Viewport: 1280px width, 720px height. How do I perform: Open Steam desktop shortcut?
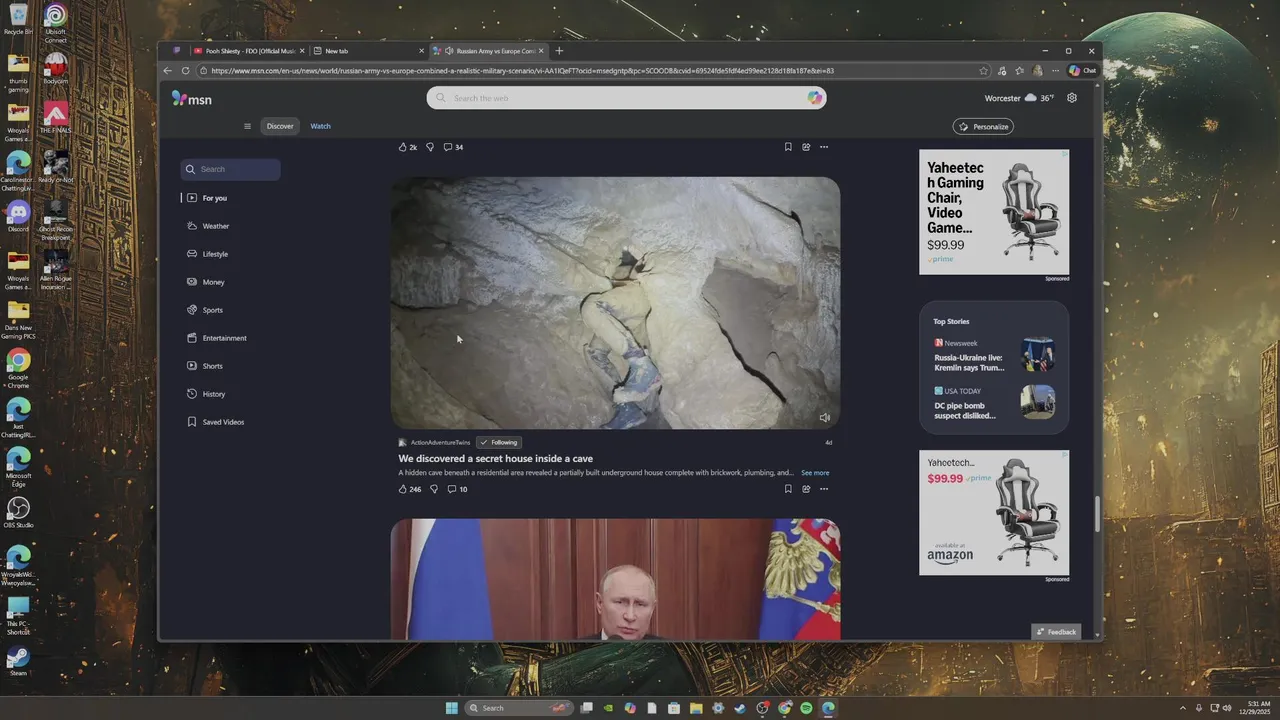pos(18,661)
